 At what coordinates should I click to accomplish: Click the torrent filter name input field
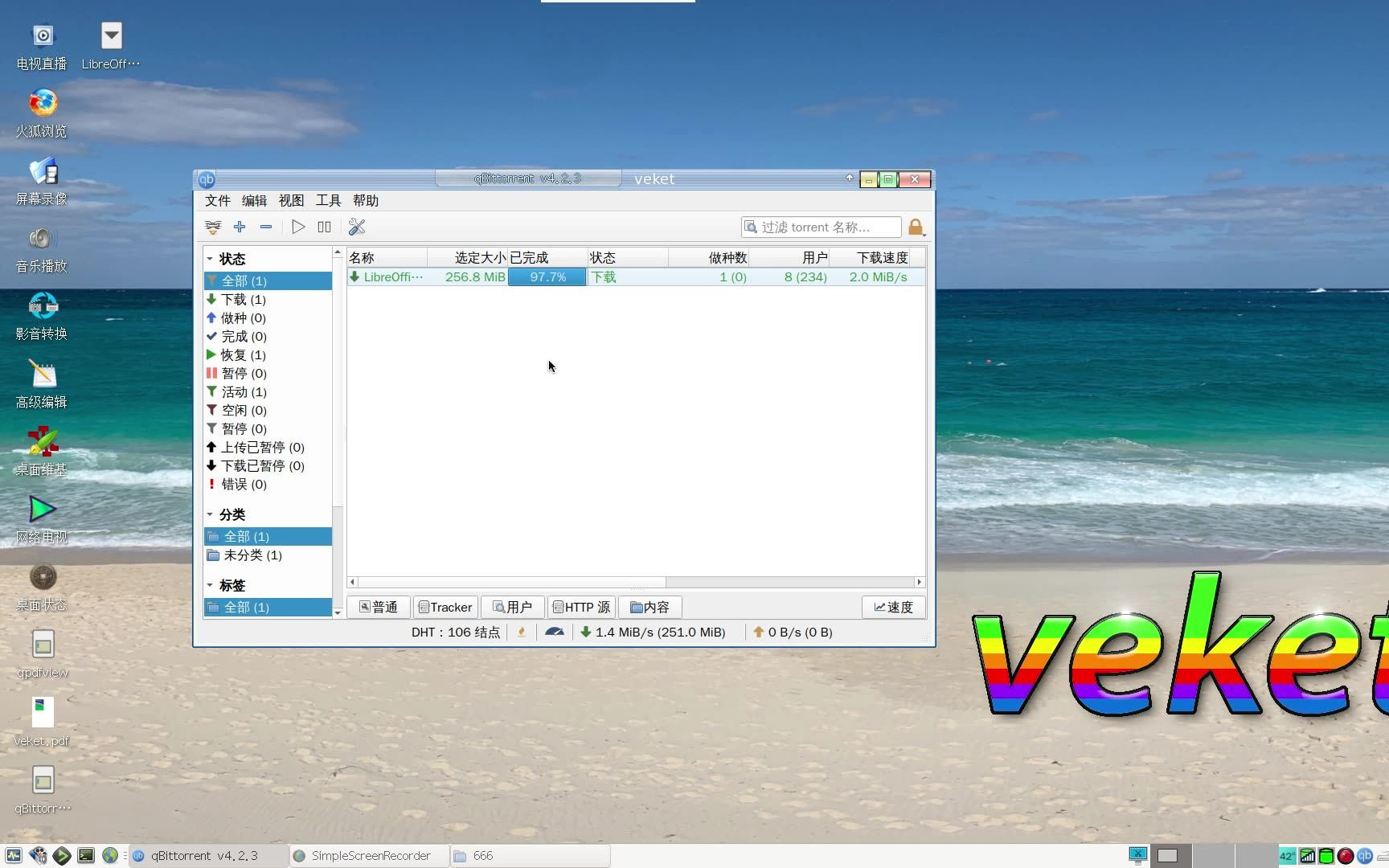[821, 227]
